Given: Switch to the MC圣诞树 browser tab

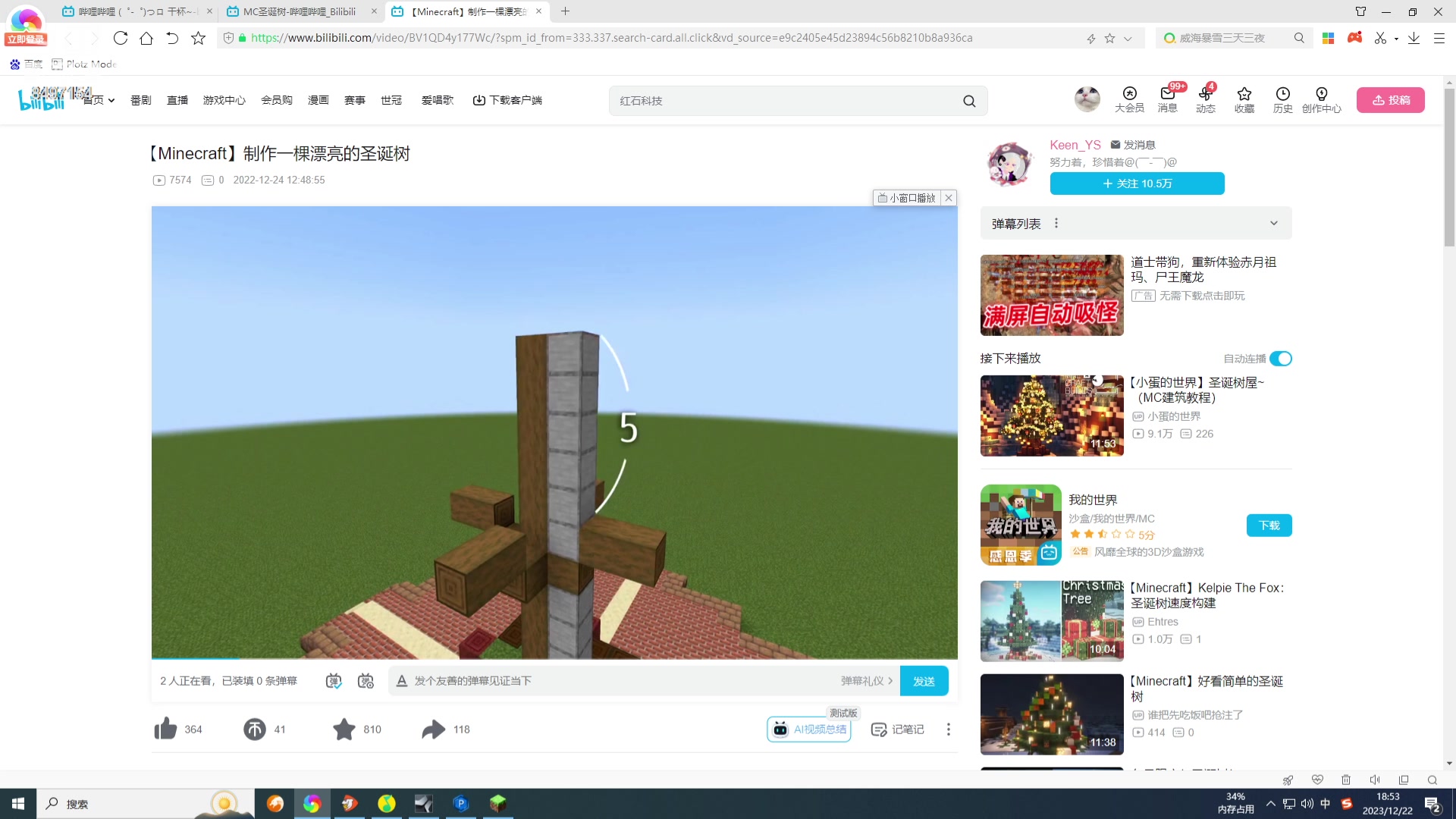Looking at the screenshot, I should tap(300, 11).
